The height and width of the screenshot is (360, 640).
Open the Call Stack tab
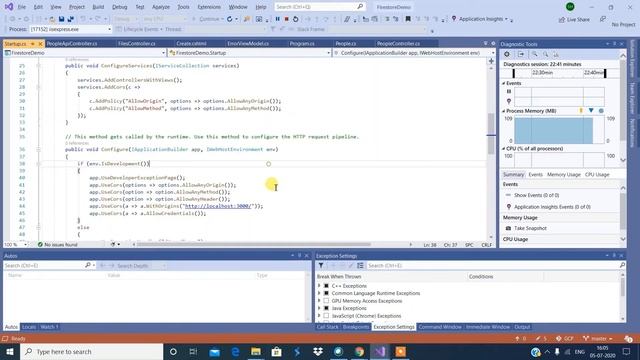[327, 327]
